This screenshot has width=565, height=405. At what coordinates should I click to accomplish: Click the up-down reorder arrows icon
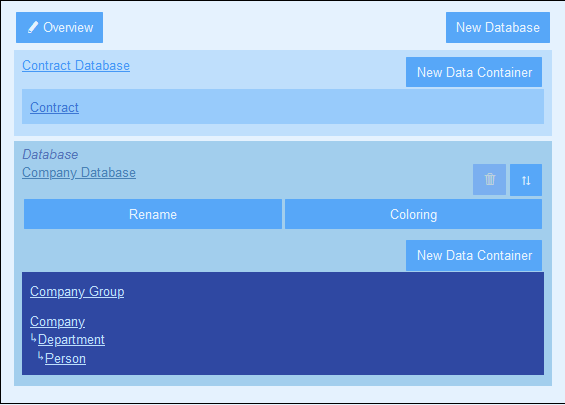(526, 180)
